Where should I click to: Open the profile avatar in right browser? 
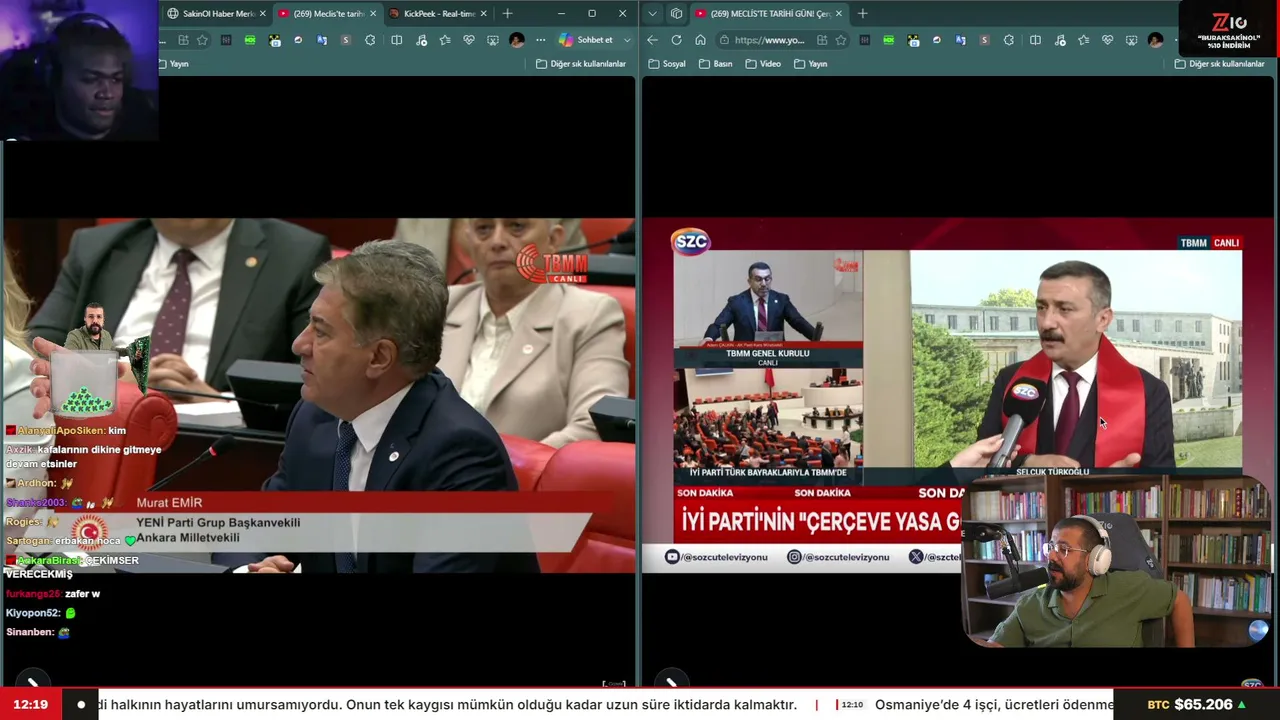click(x=1155, y=40)
